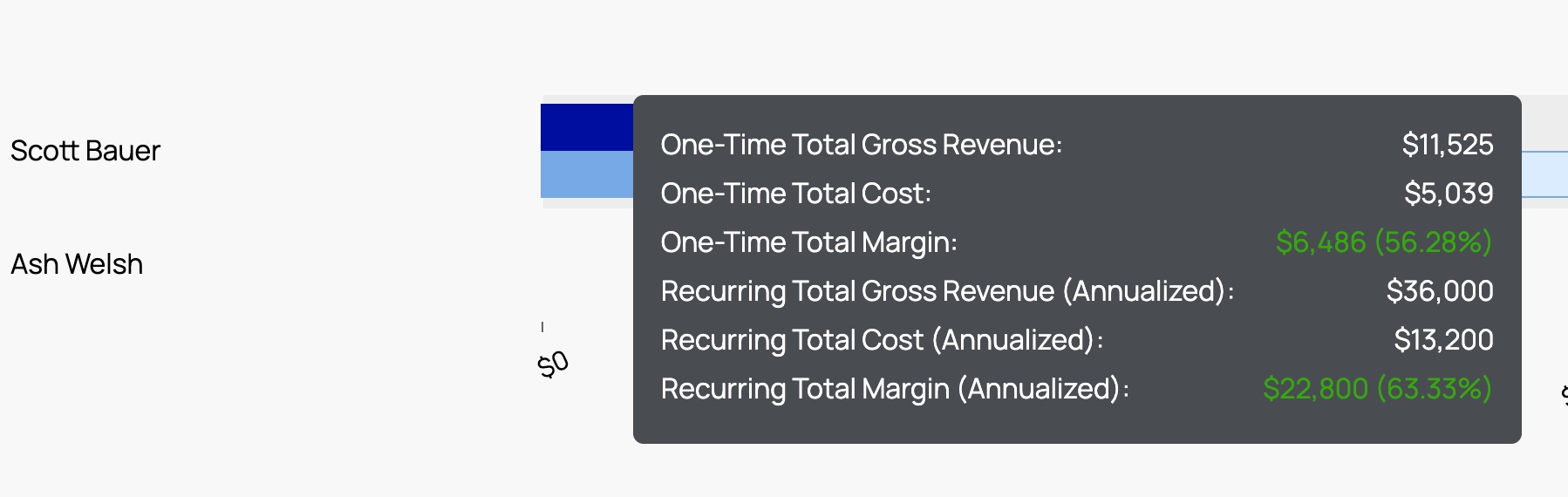
Task: Click the $0 axis label
Action: pyautogui.click(x=554, y=363)
